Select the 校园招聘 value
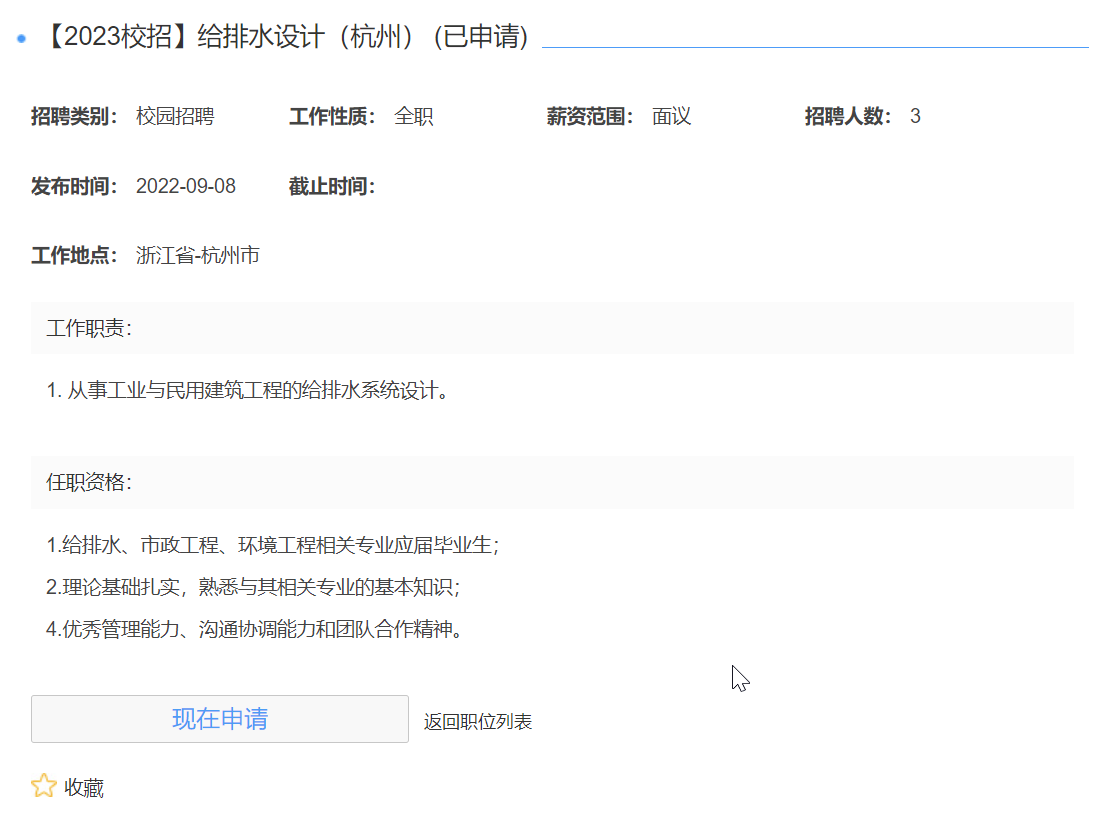This screenshot has height=835, width=1107. [x=175, y=116]
